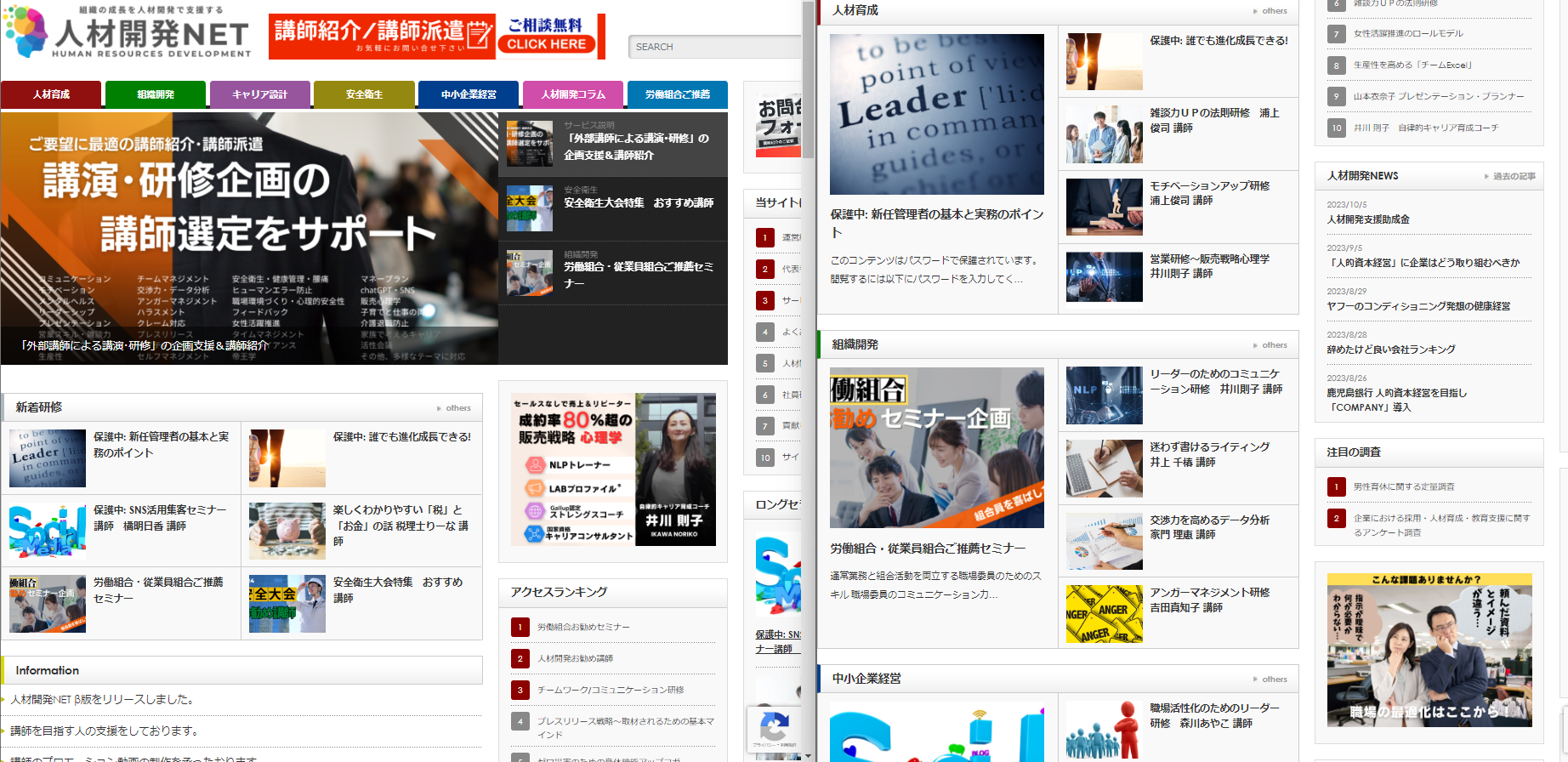Click Information item 人材開発NET β版をリリースしました

tap(102, 699)
